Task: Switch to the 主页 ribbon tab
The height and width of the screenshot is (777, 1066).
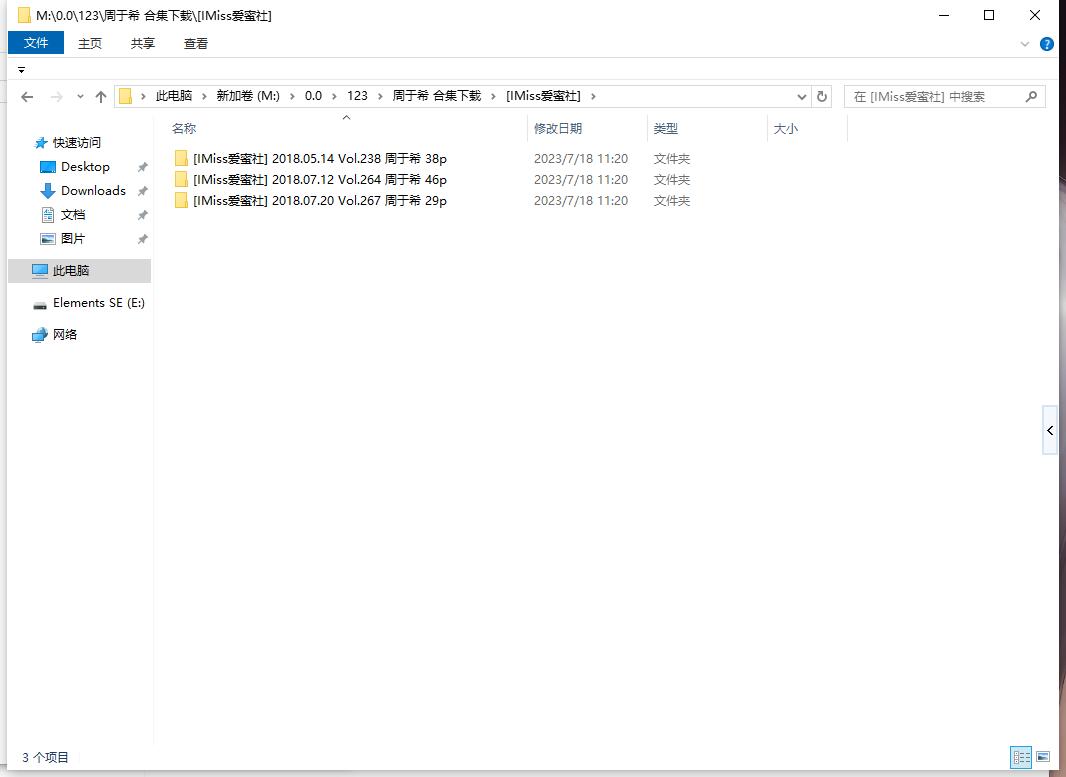Action: [90, 44]
